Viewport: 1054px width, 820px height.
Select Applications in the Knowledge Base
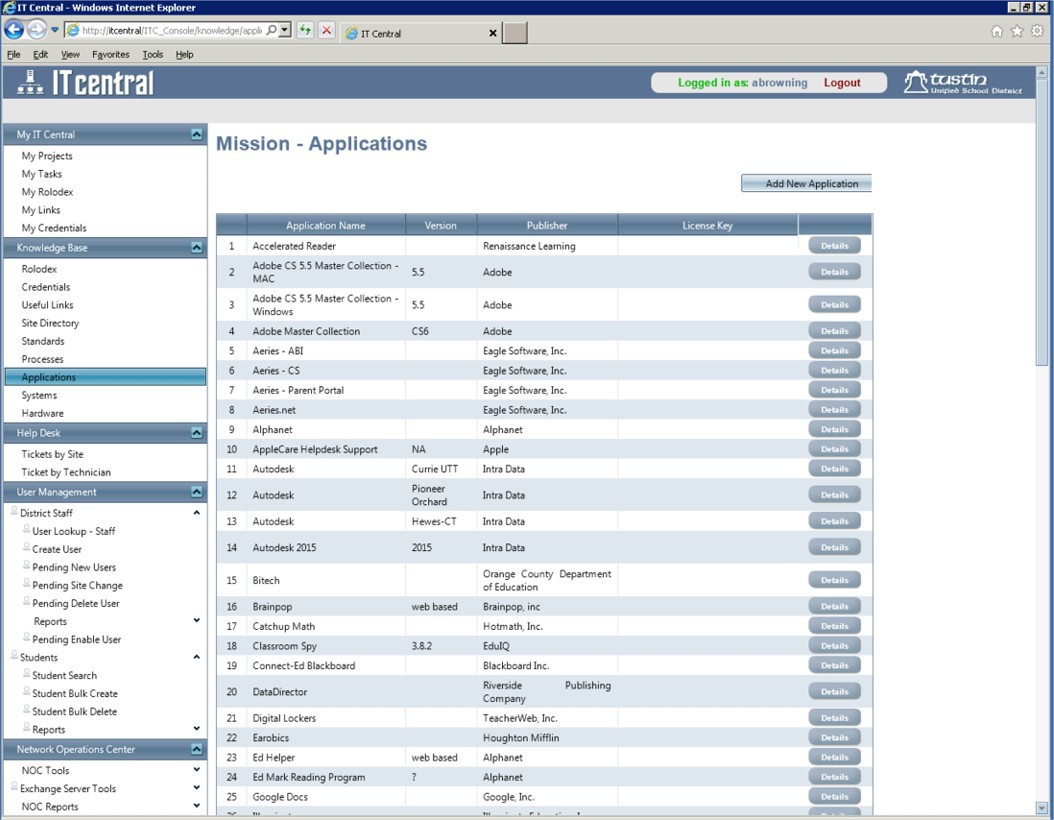coord(106,377)
